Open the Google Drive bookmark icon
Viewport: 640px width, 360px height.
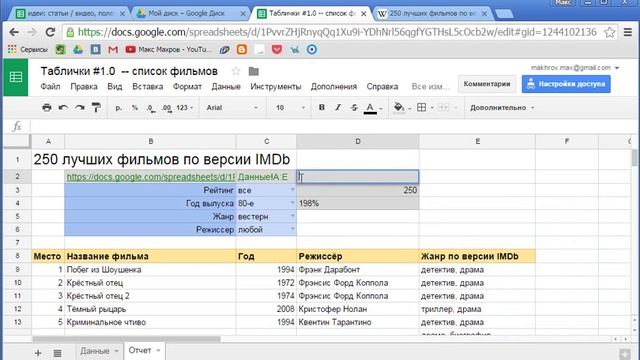(x=78, y=49)
